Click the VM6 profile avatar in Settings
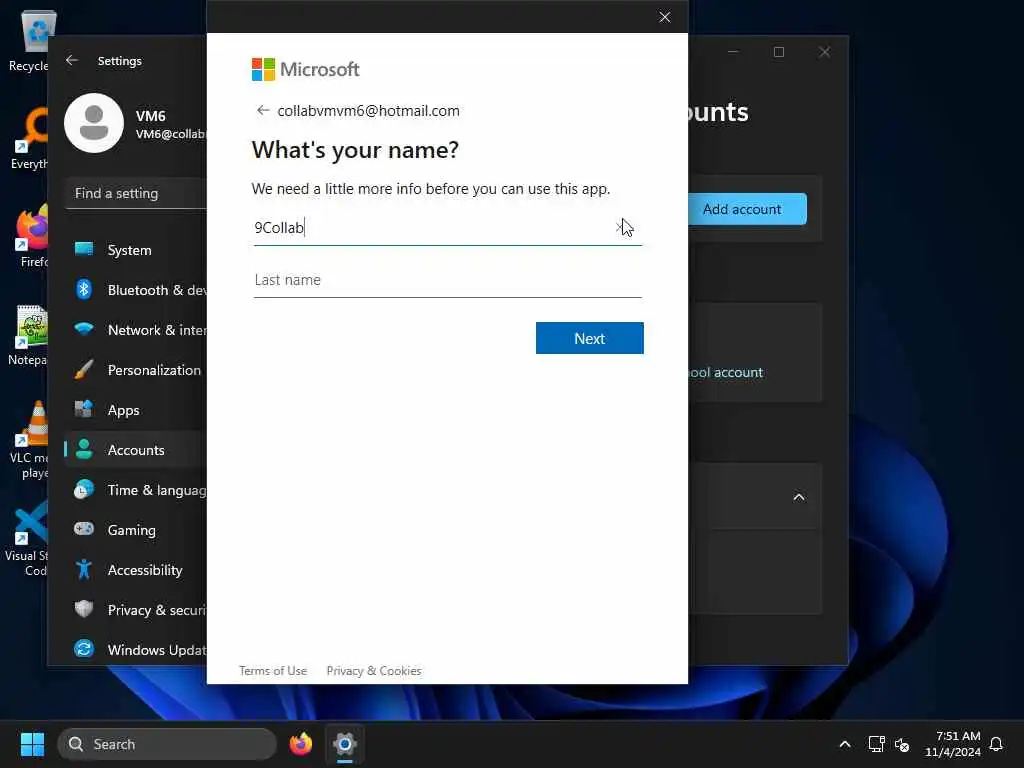1024x768 pixels. tap(94, 123)
